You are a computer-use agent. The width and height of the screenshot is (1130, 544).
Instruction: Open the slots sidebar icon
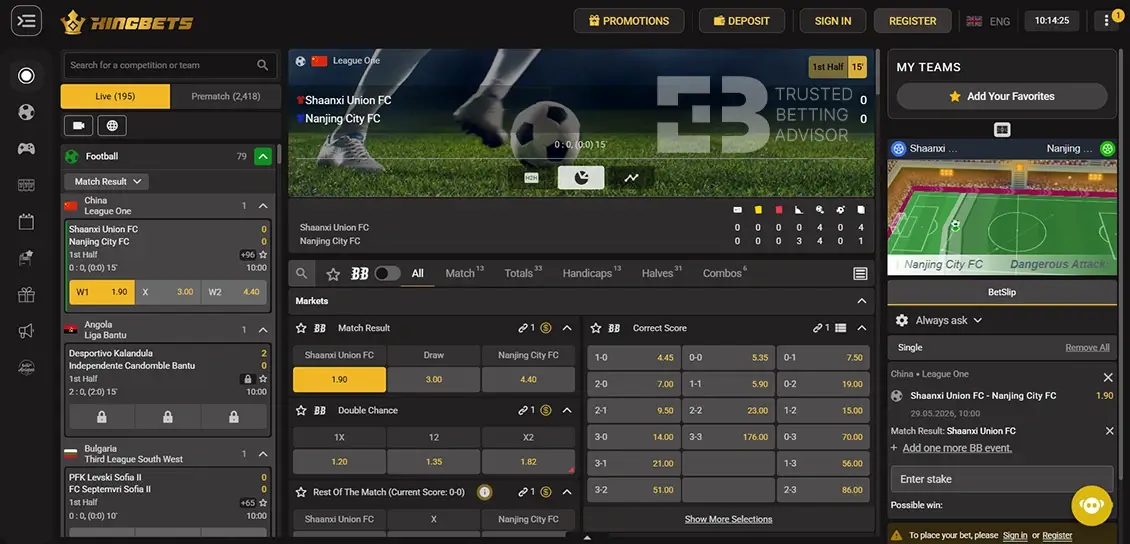click(x=26, y=185)
